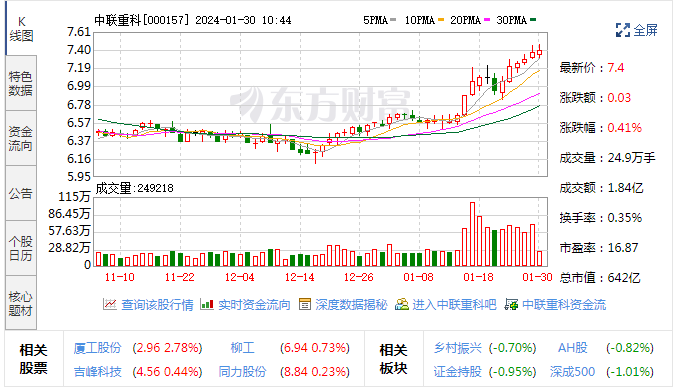Click the 30PMA green legend marker
Screen dimensions: 675x389
click(533, 20)
